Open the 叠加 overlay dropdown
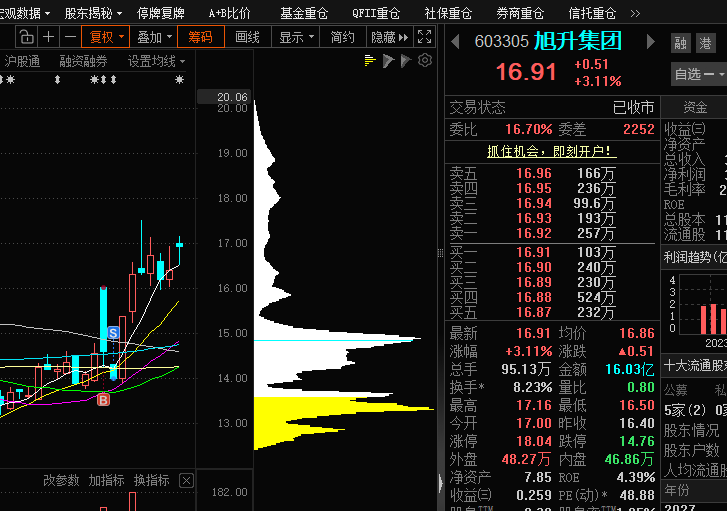This screenshot has width=727, height=511. [154, 37]
